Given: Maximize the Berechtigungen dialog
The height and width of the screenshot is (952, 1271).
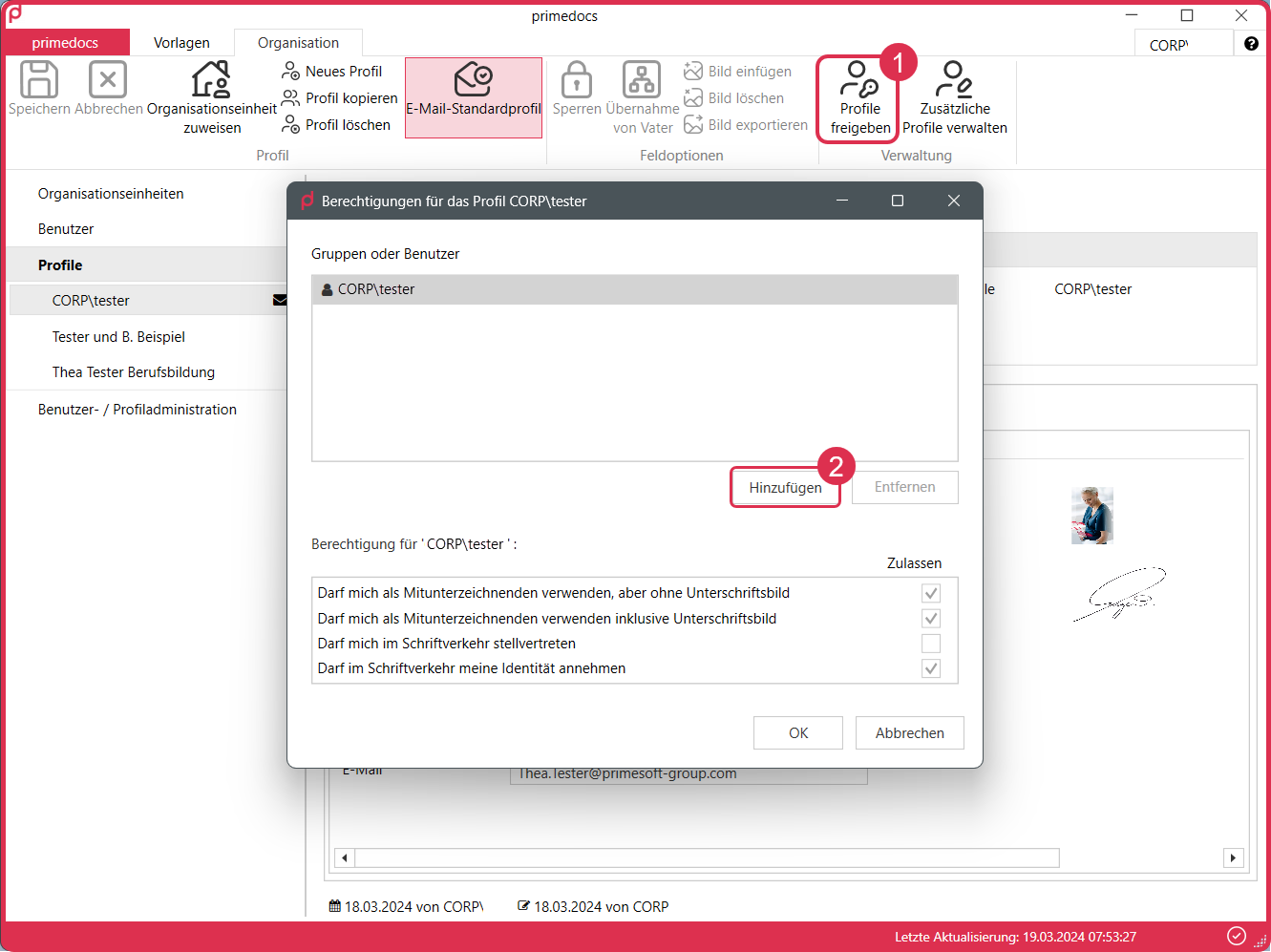Looking at the screenshot, I should [898, 201].
